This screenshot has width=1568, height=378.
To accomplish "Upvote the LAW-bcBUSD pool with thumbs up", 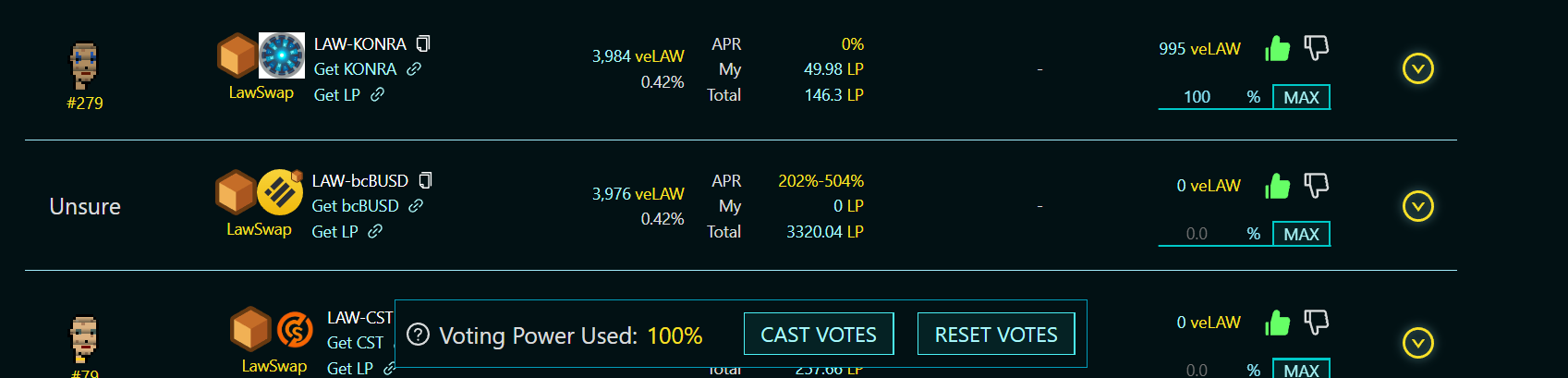I will tap(1278, 186).
